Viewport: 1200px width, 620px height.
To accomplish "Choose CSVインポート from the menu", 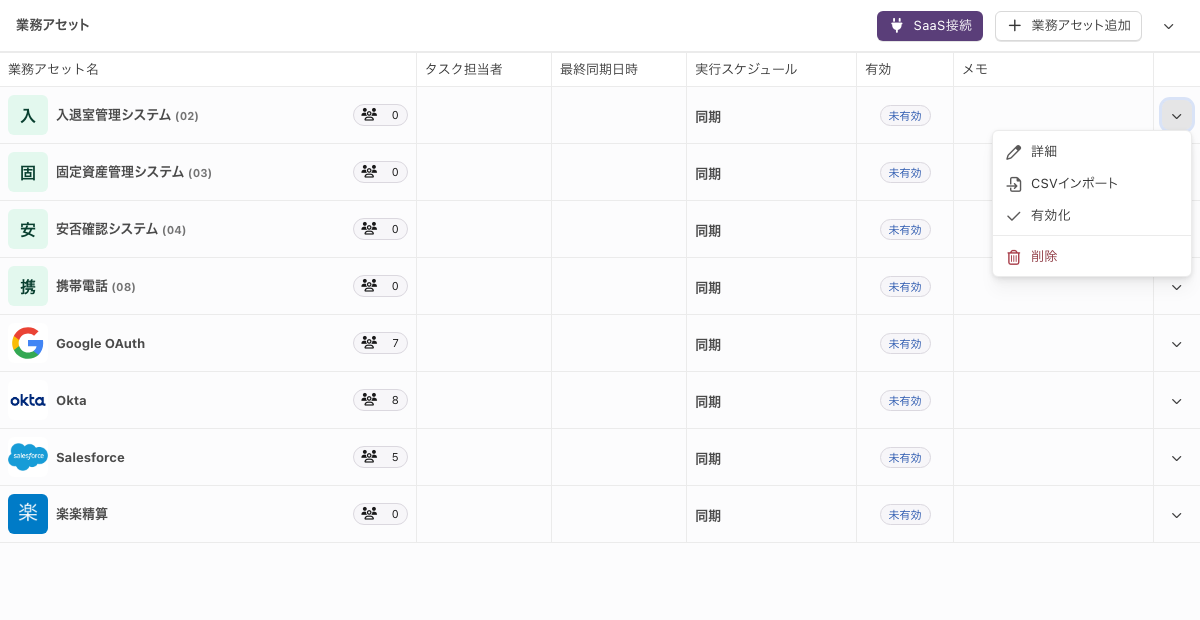I will click(x=1092, y=184).
